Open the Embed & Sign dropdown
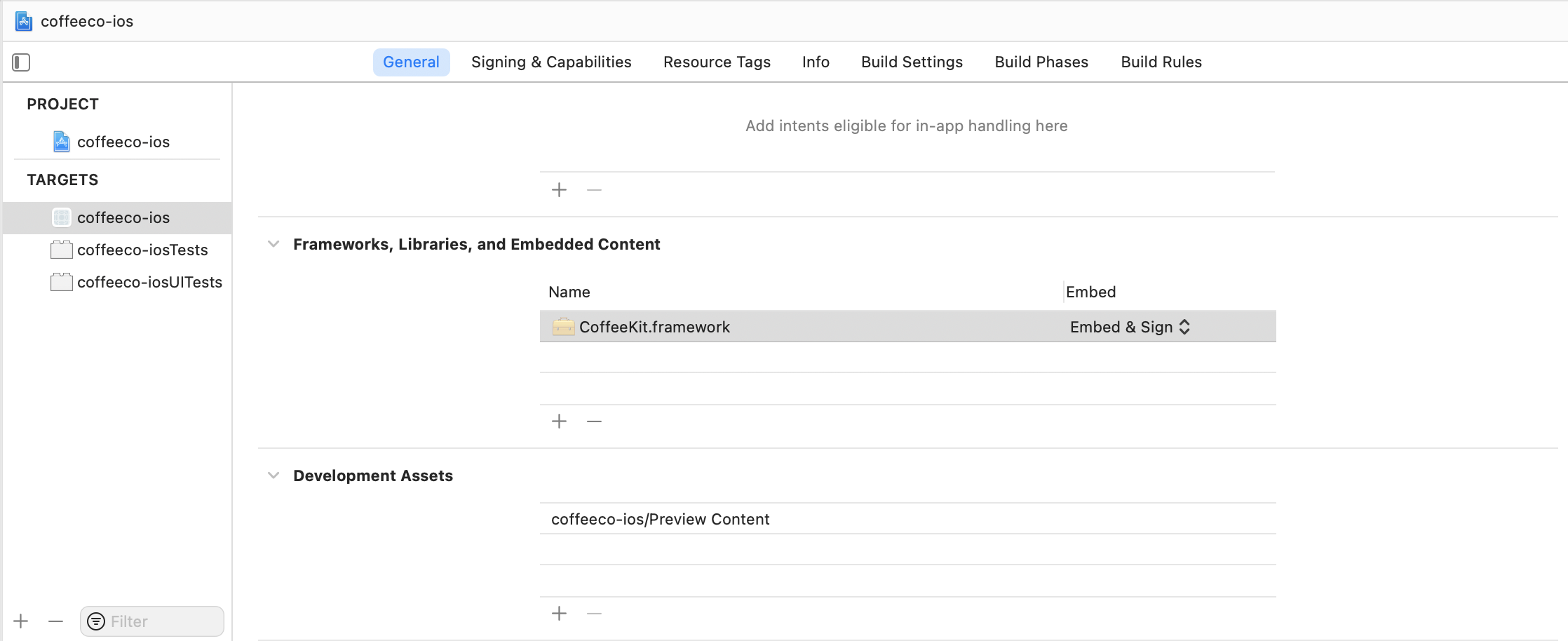Image resolution: width=1568 pixels, height=641 pixels. point(1129,327)
